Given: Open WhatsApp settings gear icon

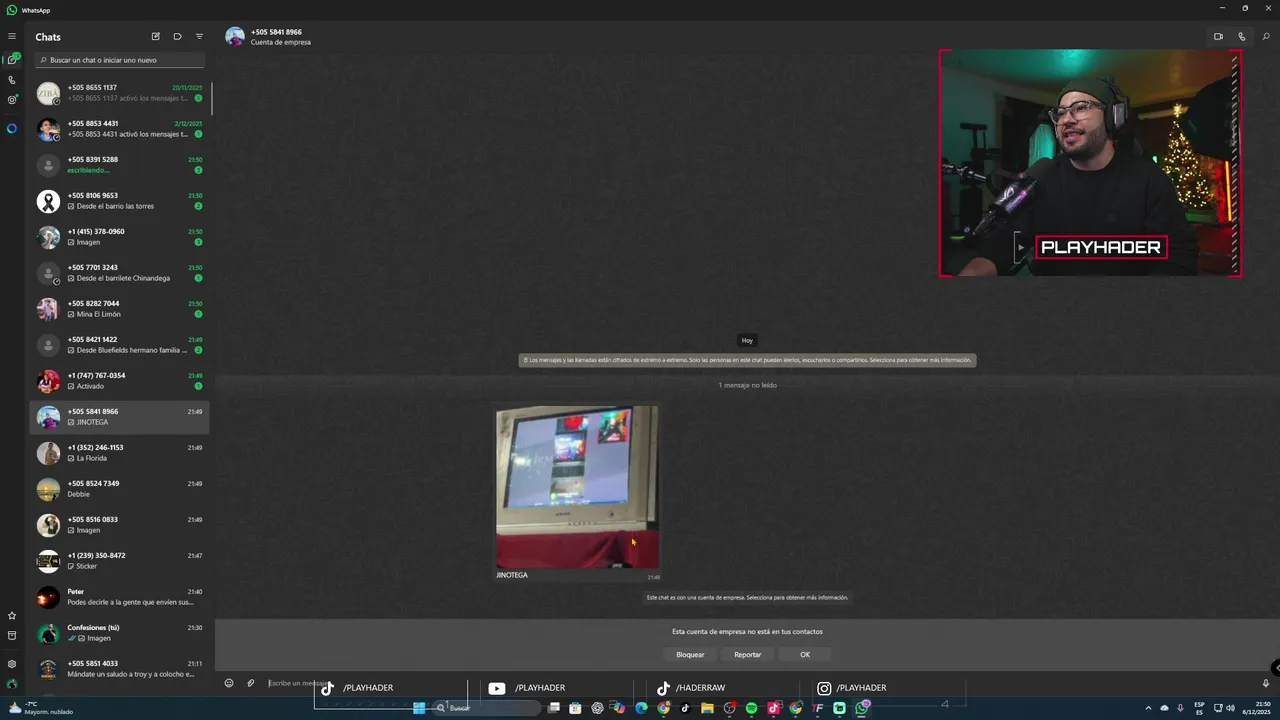Looking at the screenshot, I should click(x=12, y=664).
